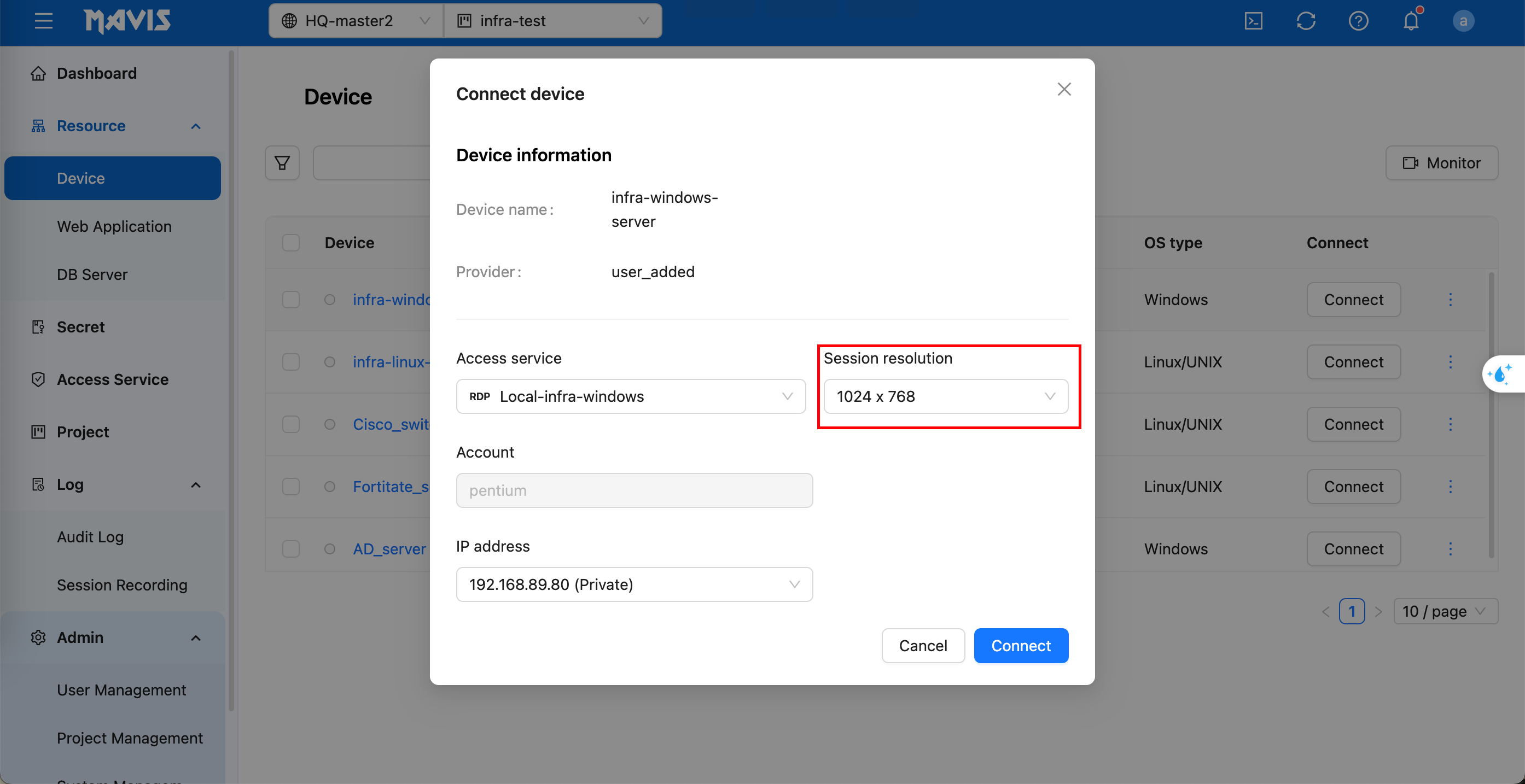
Task: Toggle the select-all devices checkbox
Action: tap(290, 243)
